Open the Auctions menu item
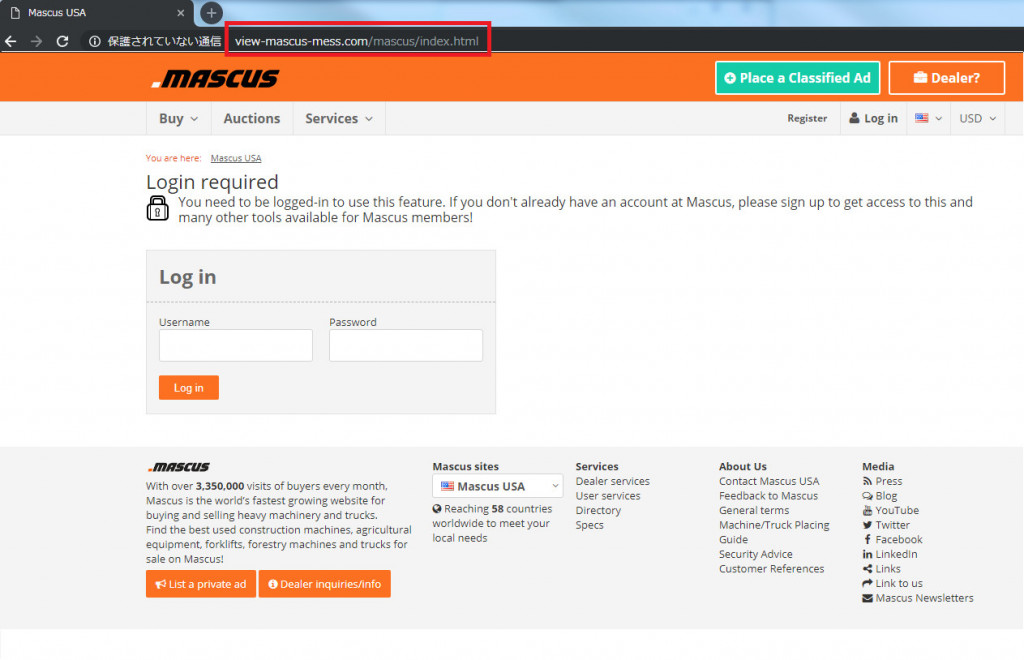 point(251,118)
